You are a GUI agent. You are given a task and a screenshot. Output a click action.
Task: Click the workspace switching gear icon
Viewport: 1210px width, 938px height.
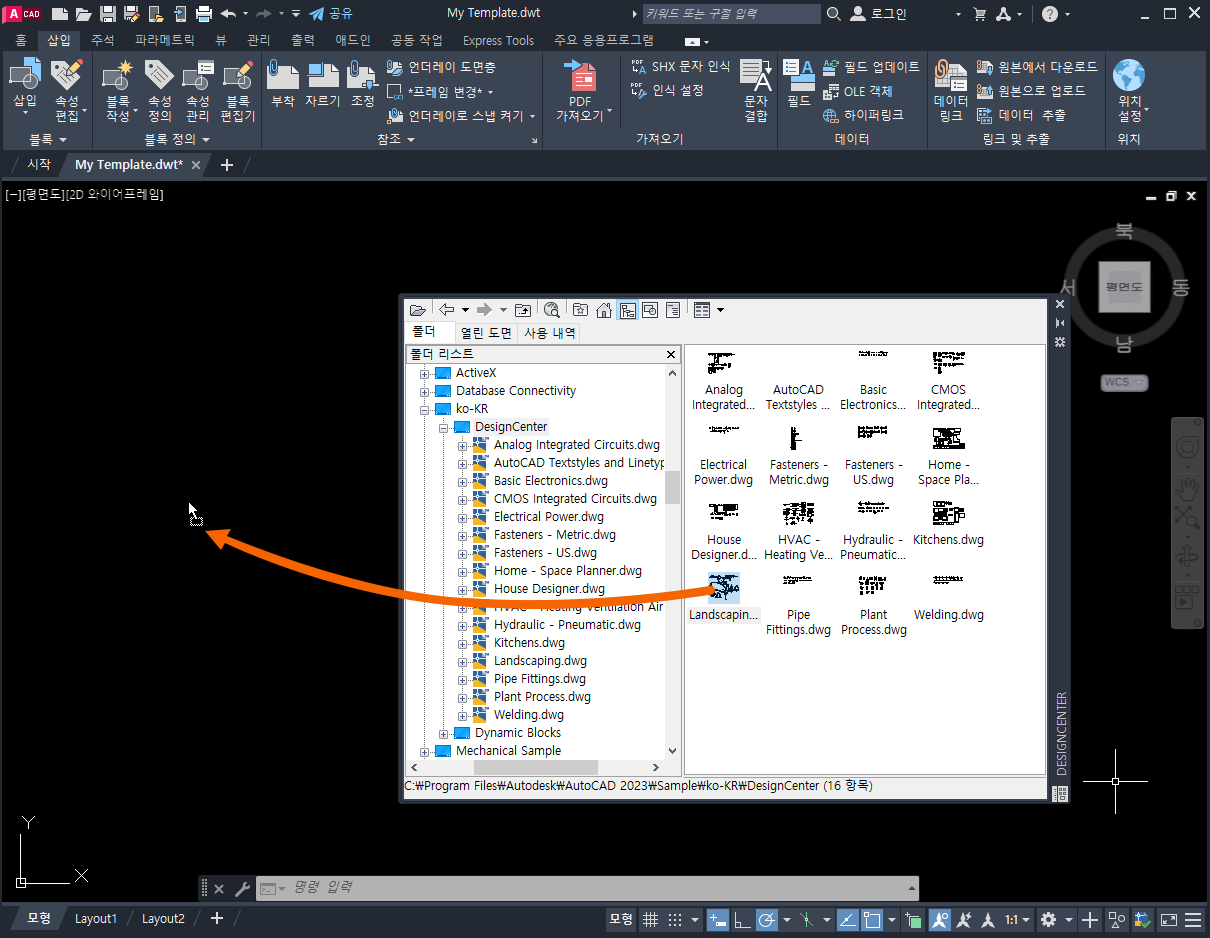pyautogui.click(x=1048, y=919)
